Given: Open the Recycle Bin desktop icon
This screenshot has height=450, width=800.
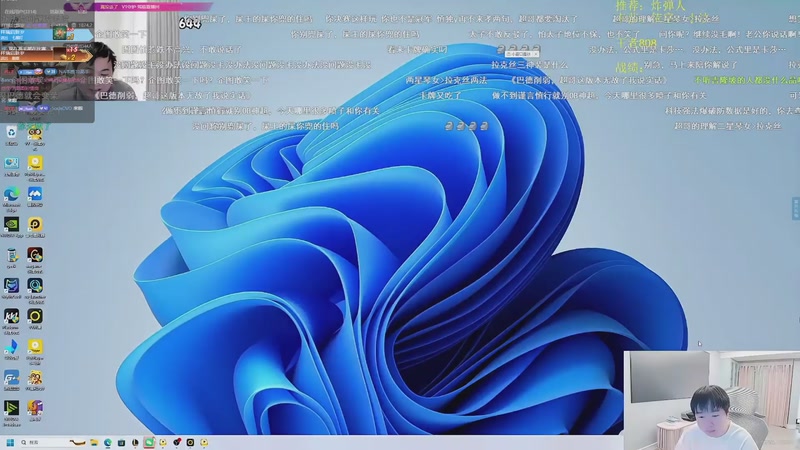Looking at the screenshot, I should pyautogui.click(x=11, y=133).
